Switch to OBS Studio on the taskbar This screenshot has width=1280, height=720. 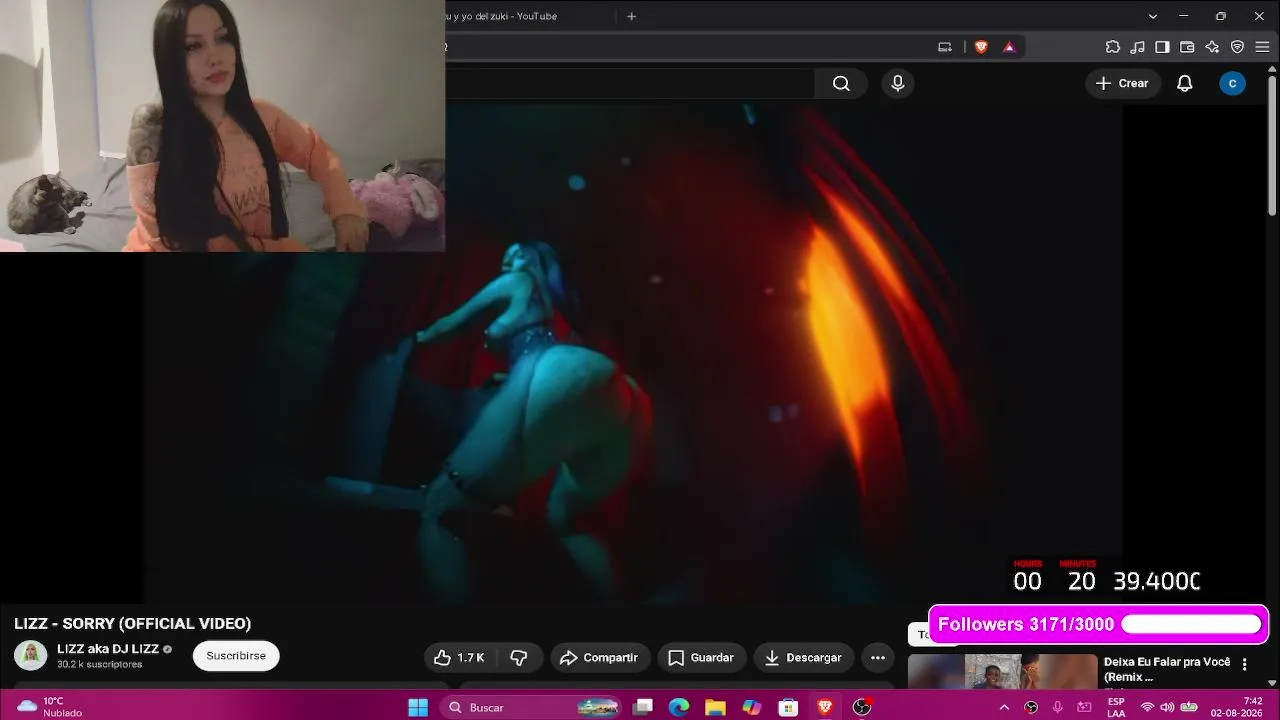pyautogui.click(x=861, y=708)
